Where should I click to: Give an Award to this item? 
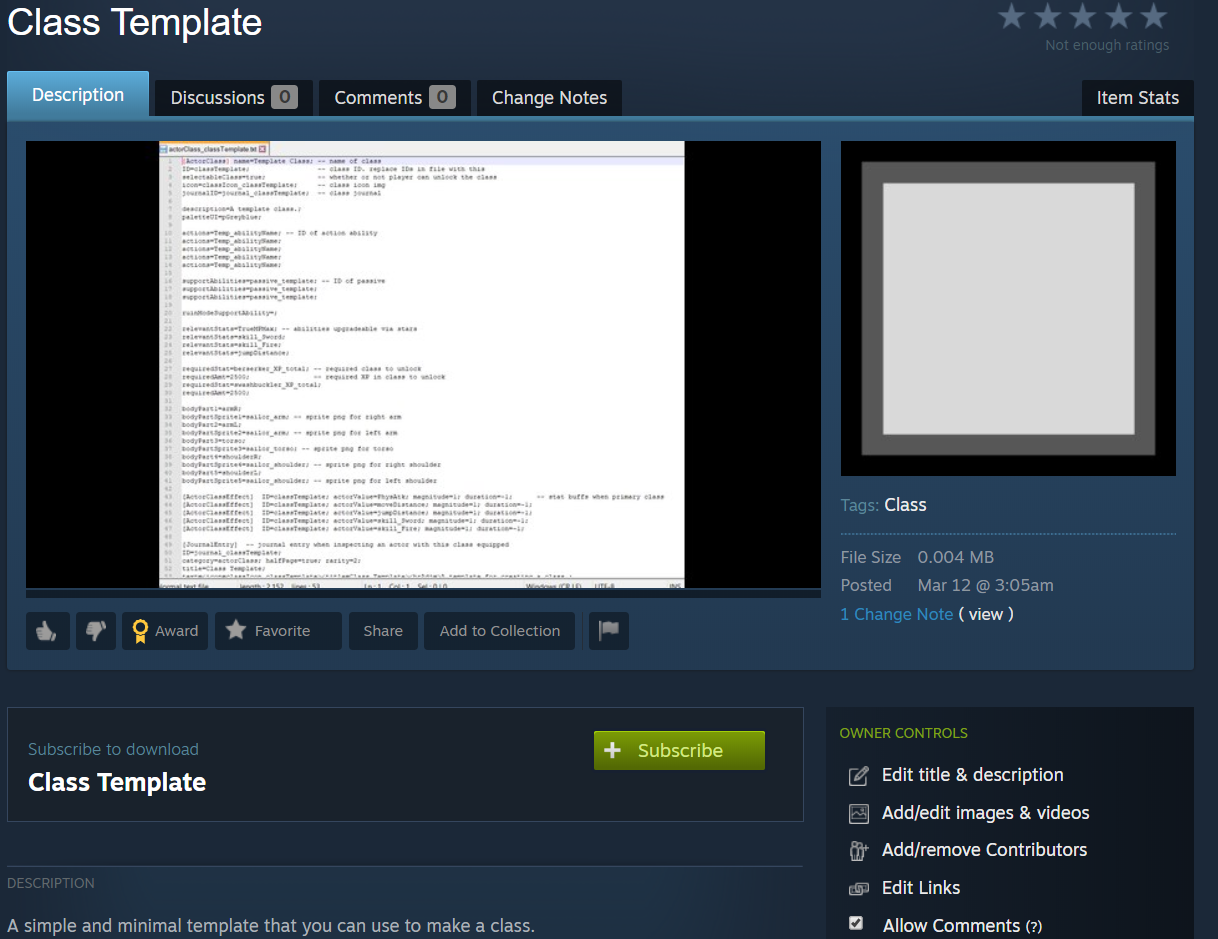click(165, 631)
